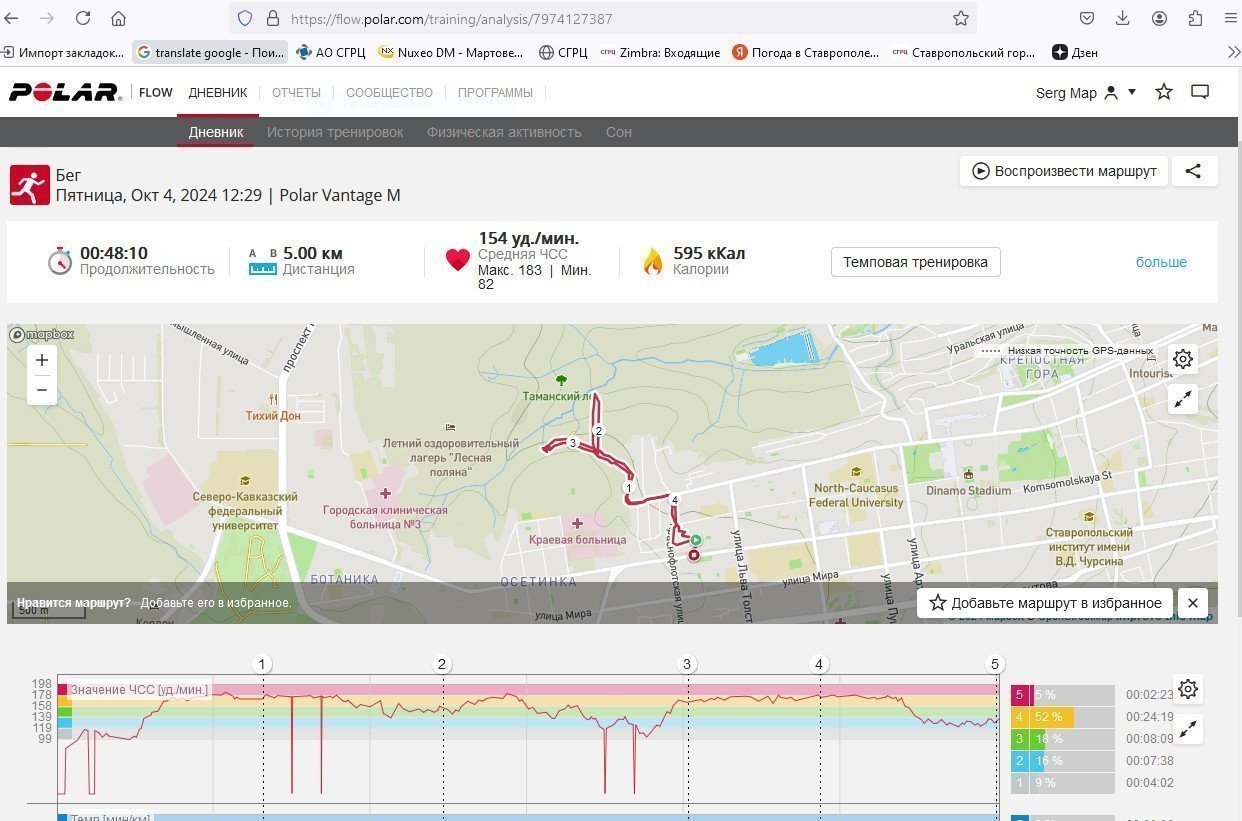Click the browser forward arrow
This screenshot has height=821, width=1242.
tap(47, 18)
